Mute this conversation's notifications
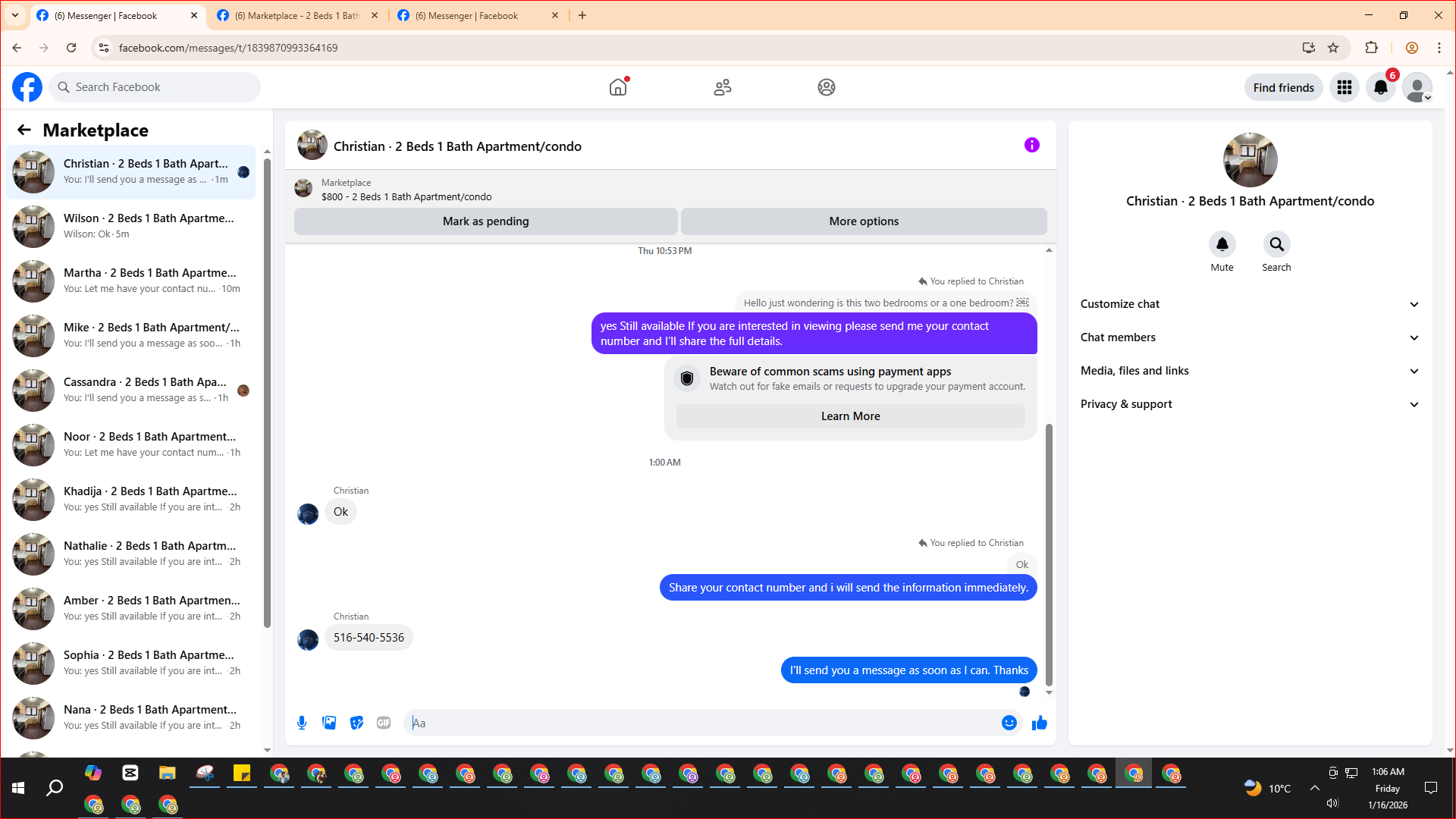Image resolution: width=1456 pixels, height=819 pixels. [x=1222, y=244]
